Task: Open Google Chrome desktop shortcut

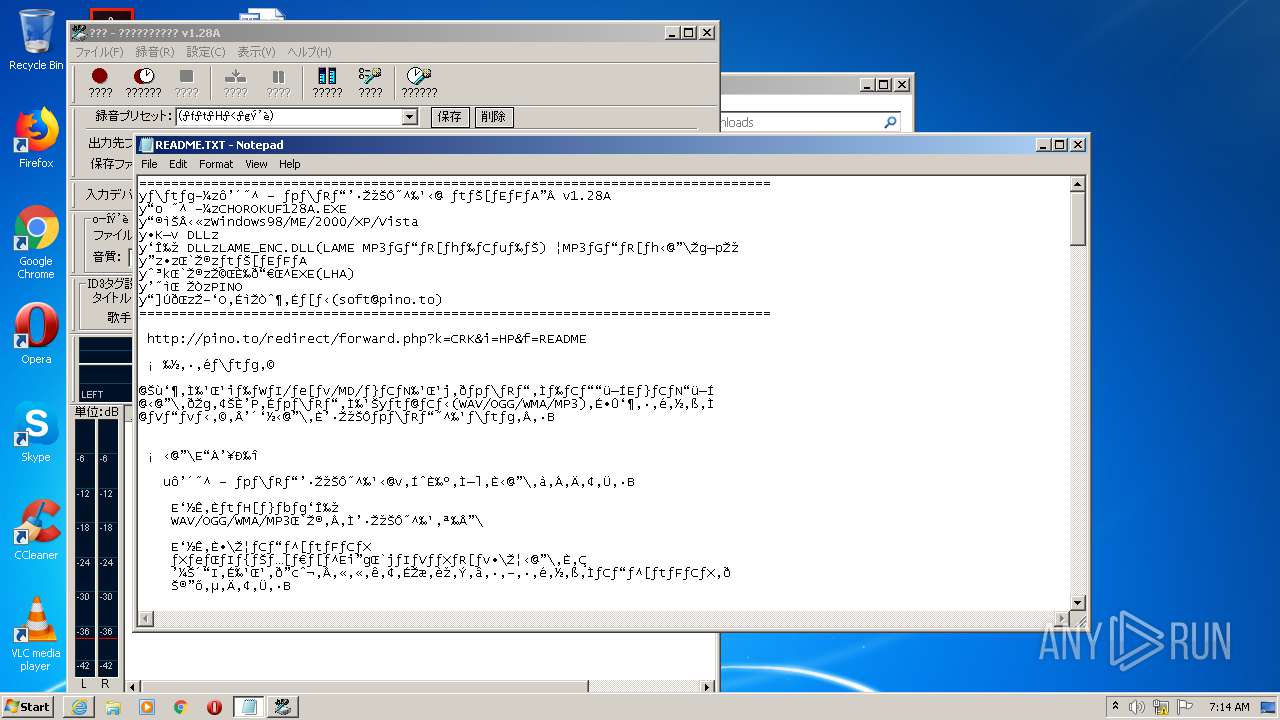Action: coord(36,243)
